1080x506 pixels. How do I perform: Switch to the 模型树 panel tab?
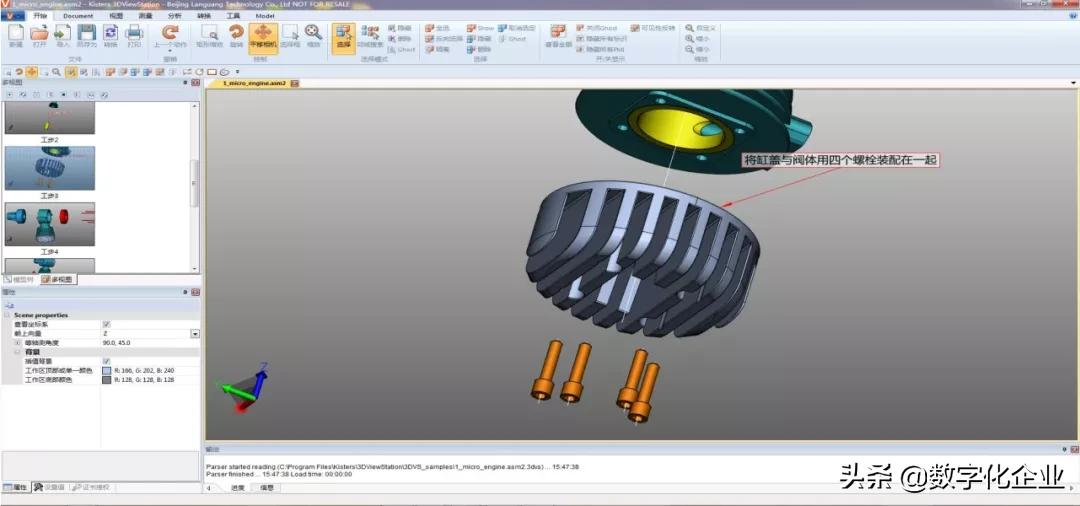(19, 280)
